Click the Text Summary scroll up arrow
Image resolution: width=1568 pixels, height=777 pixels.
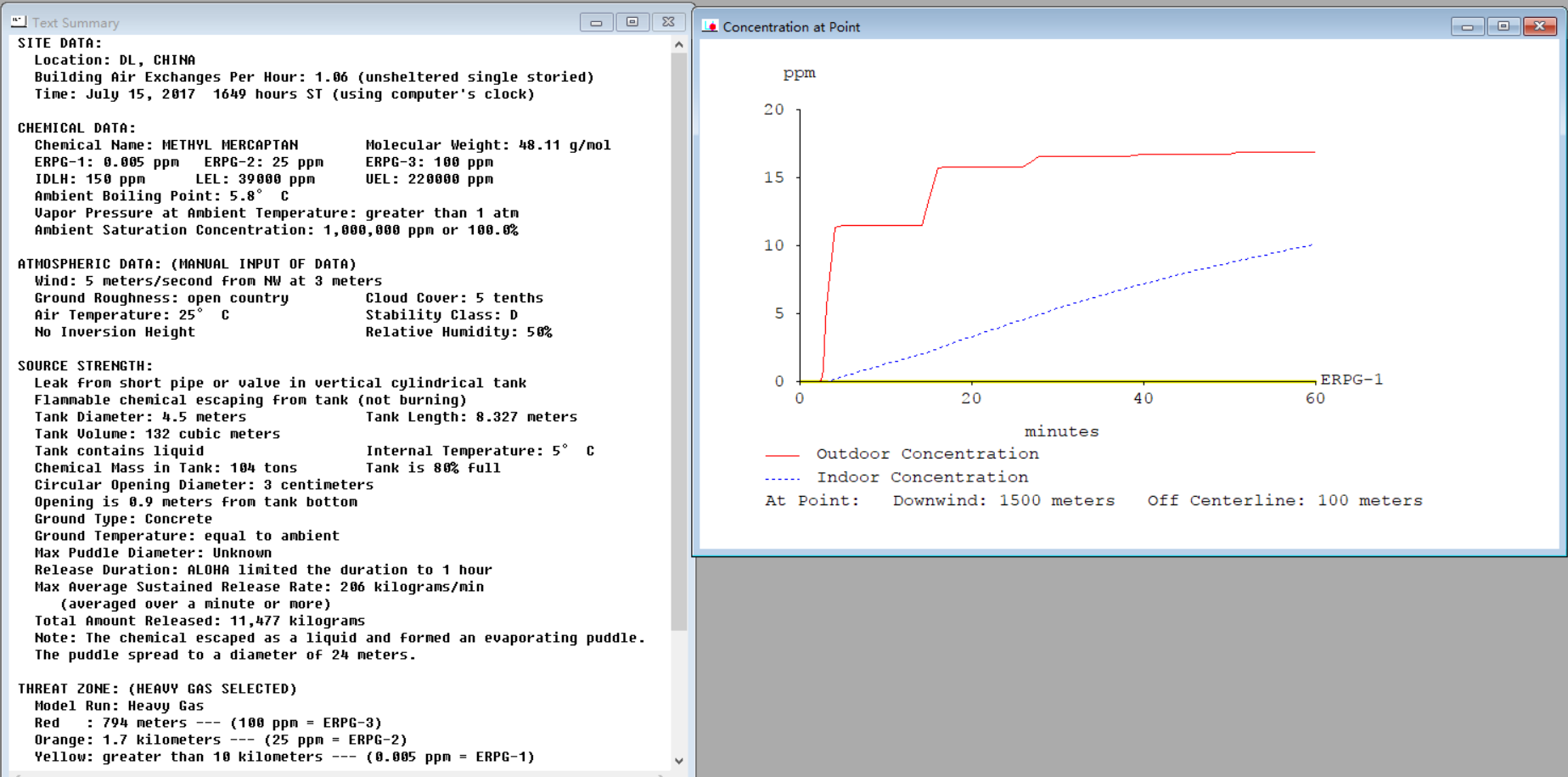pos(678,44)
